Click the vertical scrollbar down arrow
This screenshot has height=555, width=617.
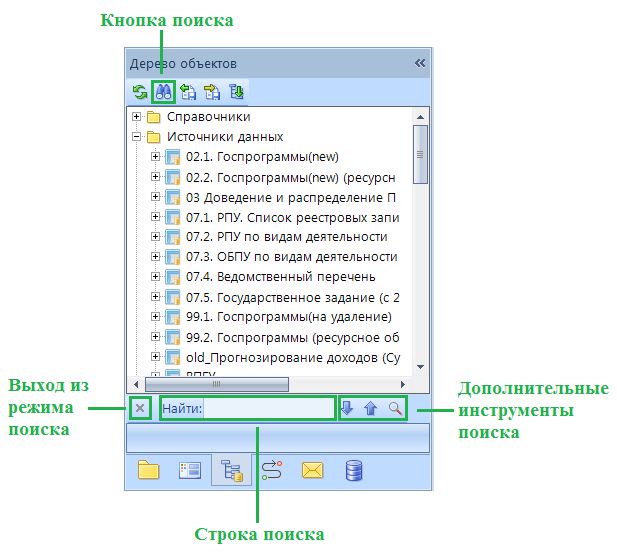[421, 368]
